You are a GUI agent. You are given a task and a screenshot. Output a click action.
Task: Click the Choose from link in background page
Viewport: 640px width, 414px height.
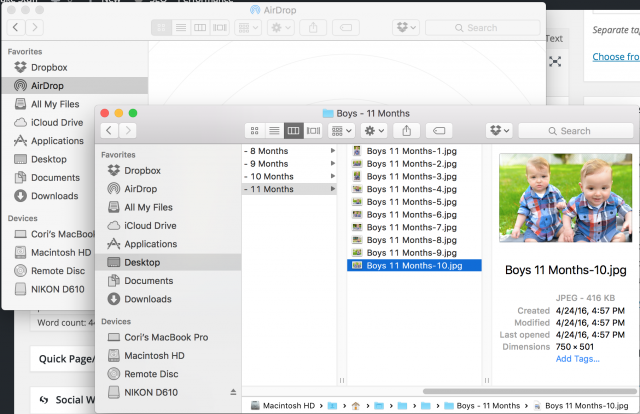pos(616,57)
